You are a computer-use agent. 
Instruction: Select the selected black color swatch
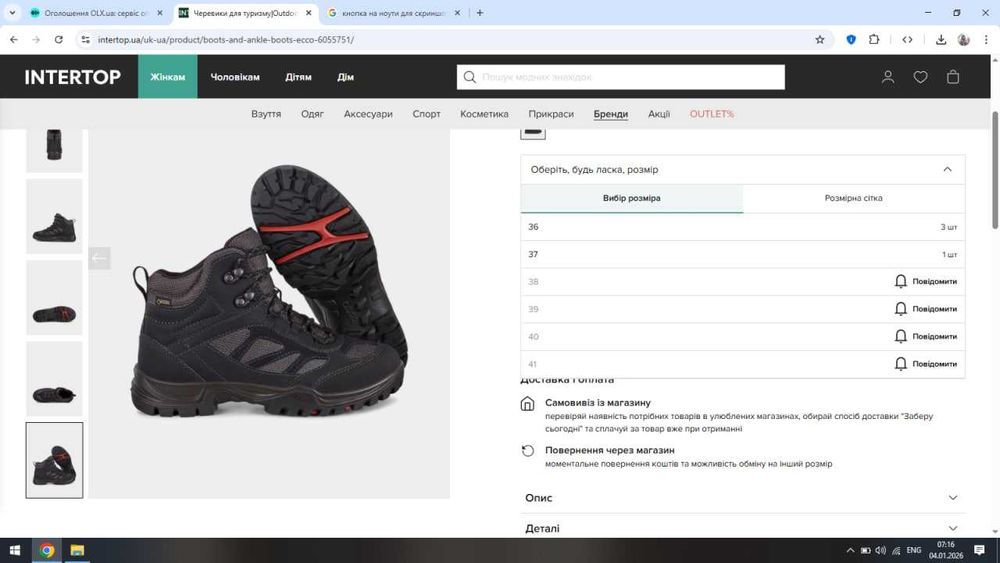point(533,132)
